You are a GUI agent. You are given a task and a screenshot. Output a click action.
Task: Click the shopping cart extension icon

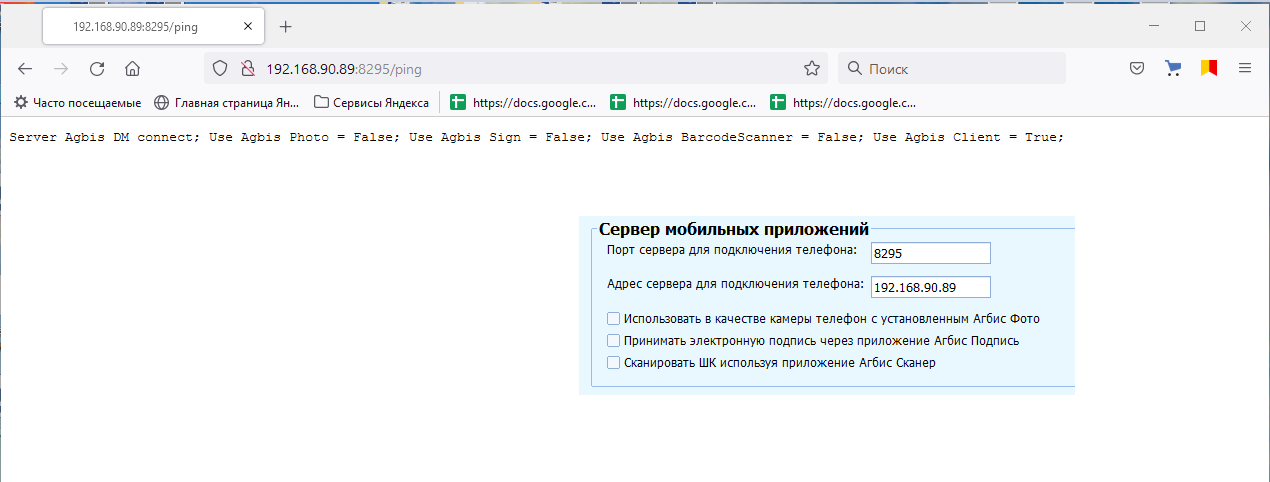click(1173, 69)
